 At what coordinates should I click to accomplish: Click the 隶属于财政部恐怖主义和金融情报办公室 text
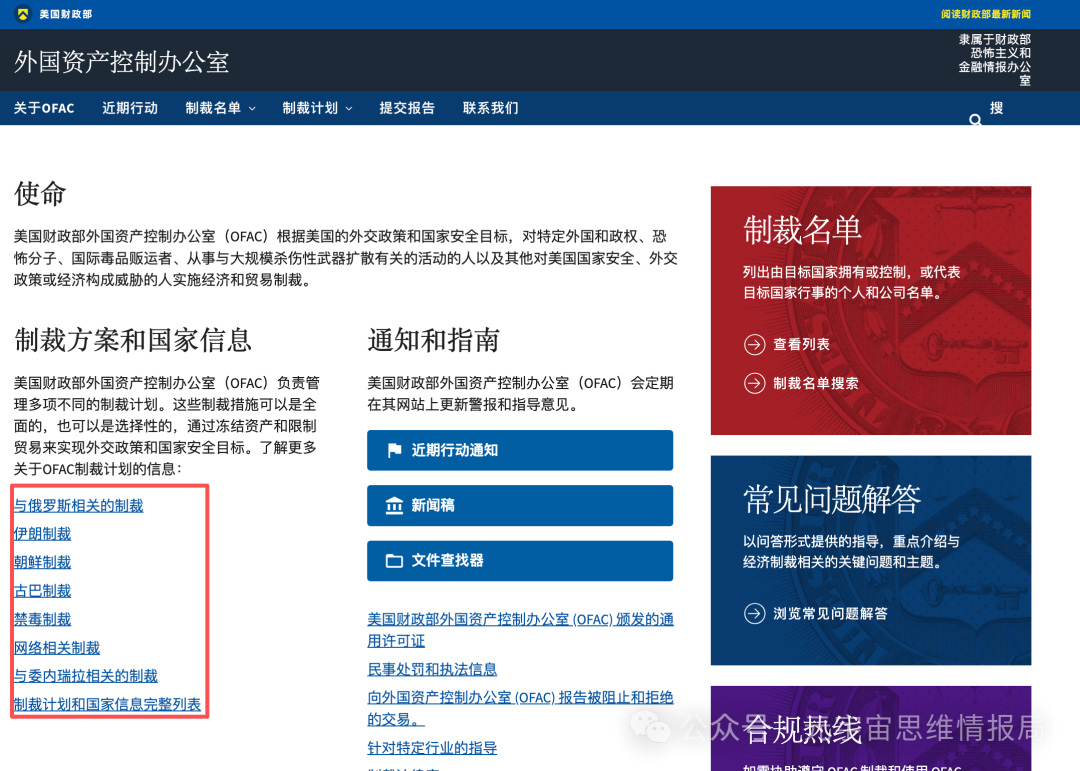click(995, 60)
